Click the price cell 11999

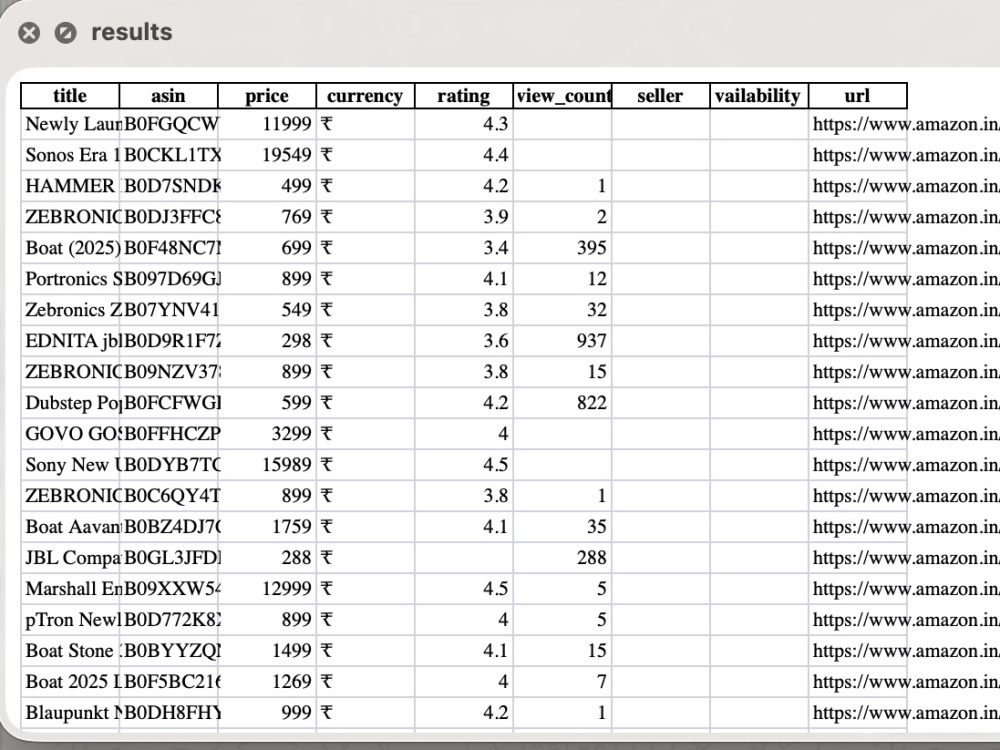click(267, 124)
